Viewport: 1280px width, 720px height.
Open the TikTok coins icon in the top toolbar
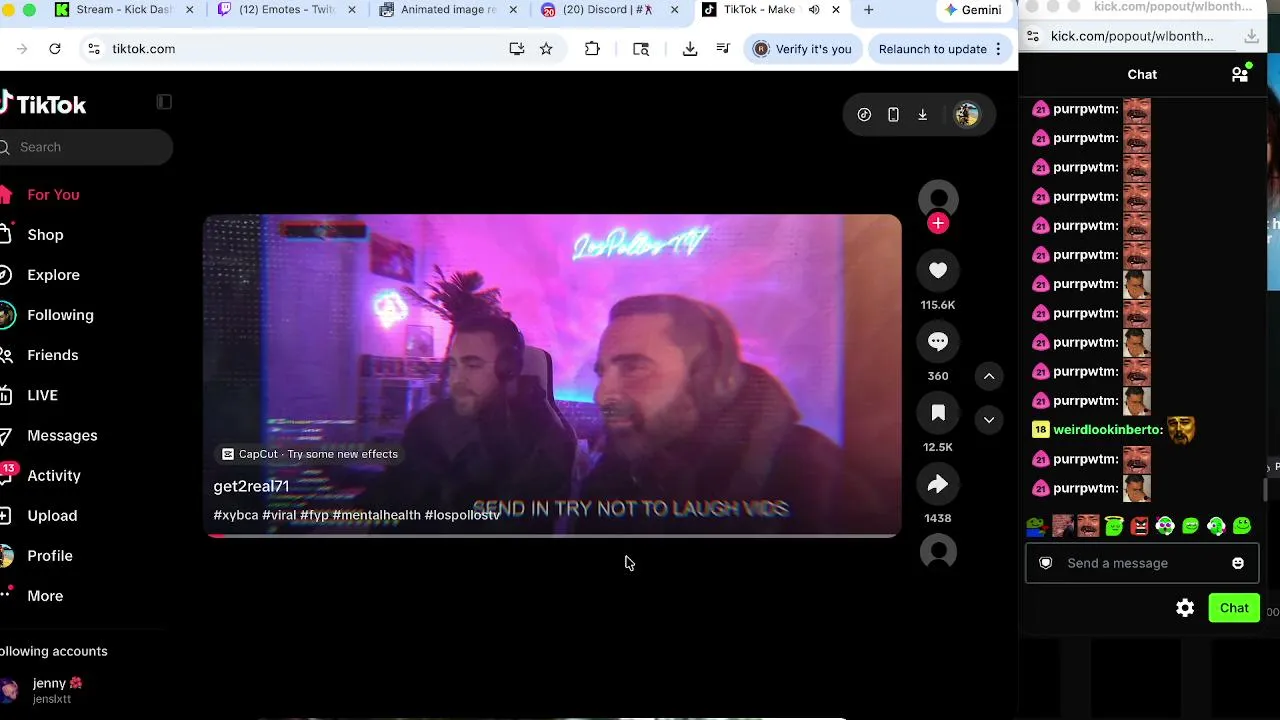coord(864,115)
